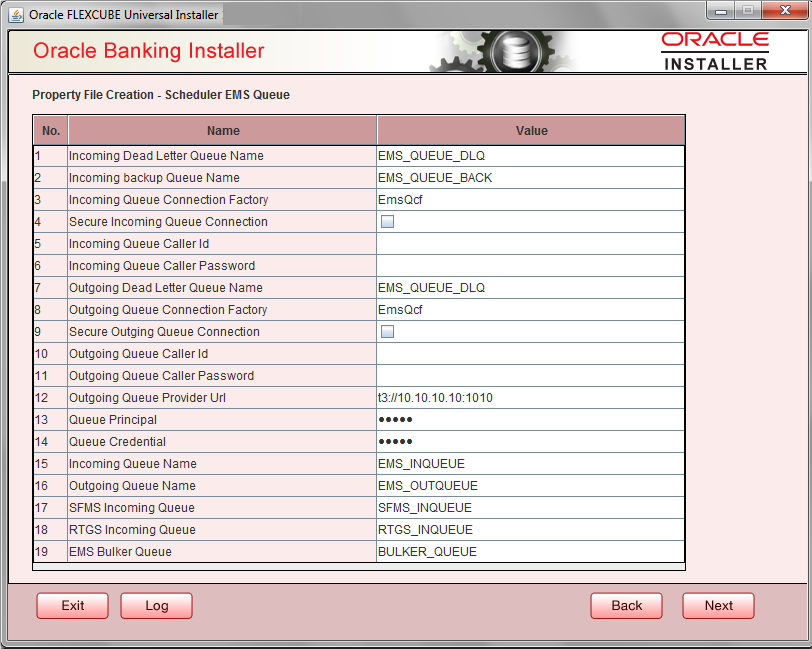Click the masked Queue Principal field
The height and width of the screenshot is (649, 812).
[x=530, y=419]
